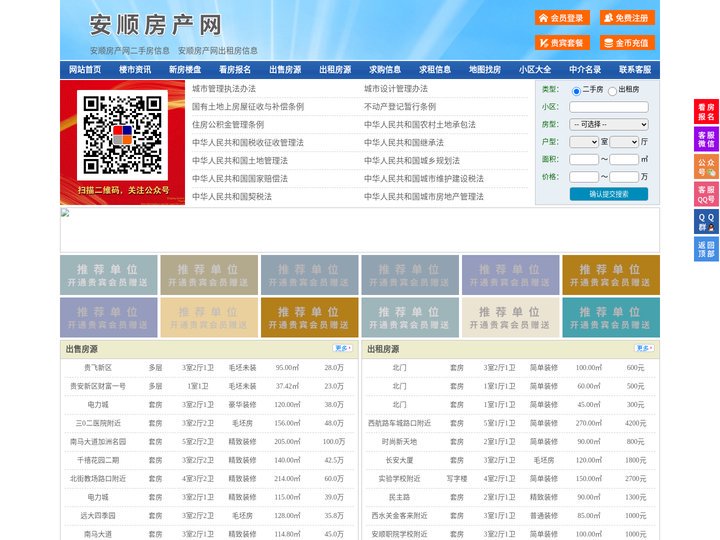Click the 免费注册 button
720x540 pixels.
(627, 18)
